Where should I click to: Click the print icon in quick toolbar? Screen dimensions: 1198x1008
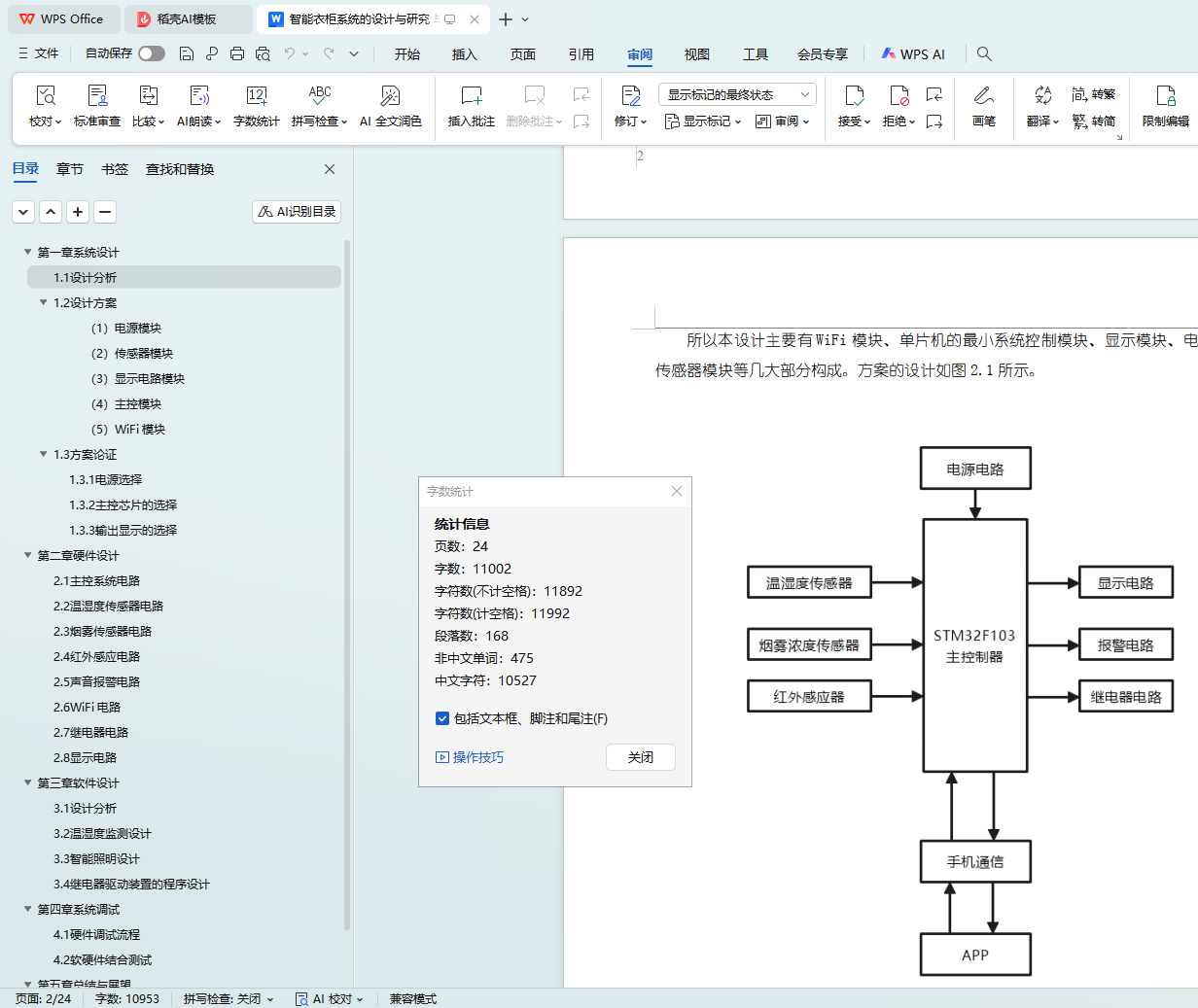pos(237,53)
